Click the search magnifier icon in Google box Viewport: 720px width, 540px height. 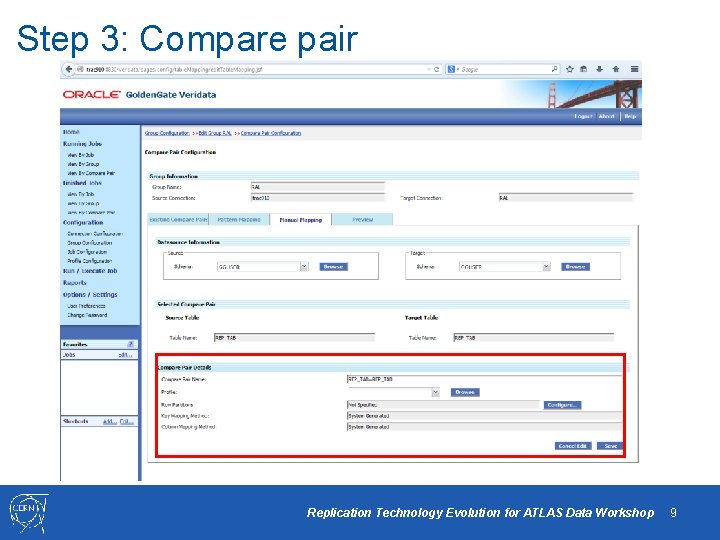[x=554, y=69]
